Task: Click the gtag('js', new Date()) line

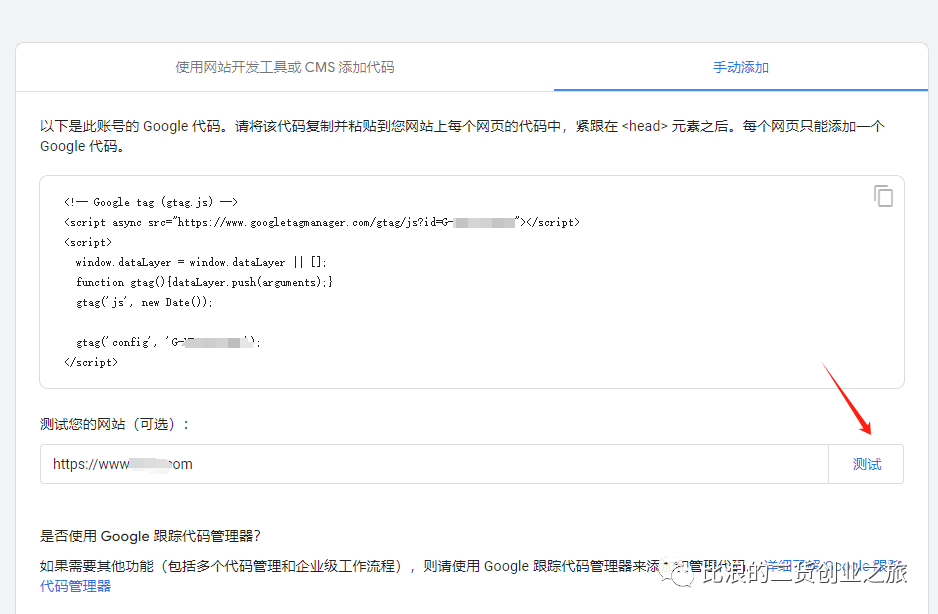Action: click(x=144, y=302)
